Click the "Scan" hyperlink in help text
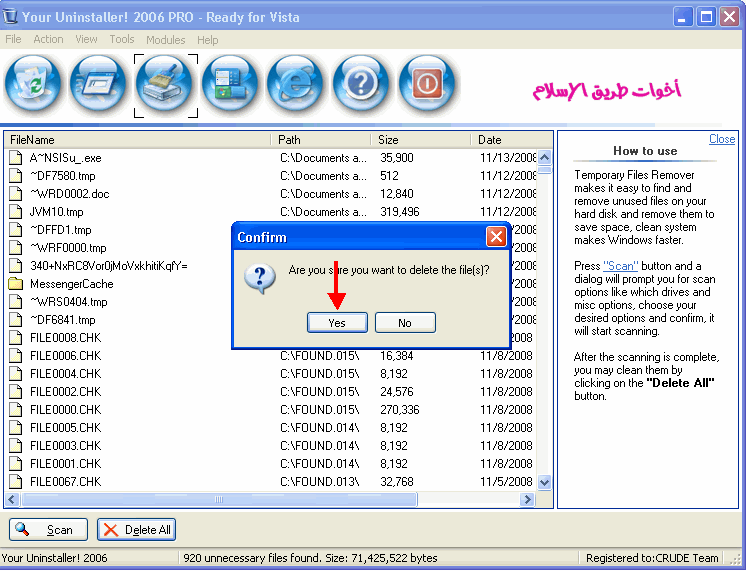Screen dimensions: 746x571 click(x=620, y=266)
